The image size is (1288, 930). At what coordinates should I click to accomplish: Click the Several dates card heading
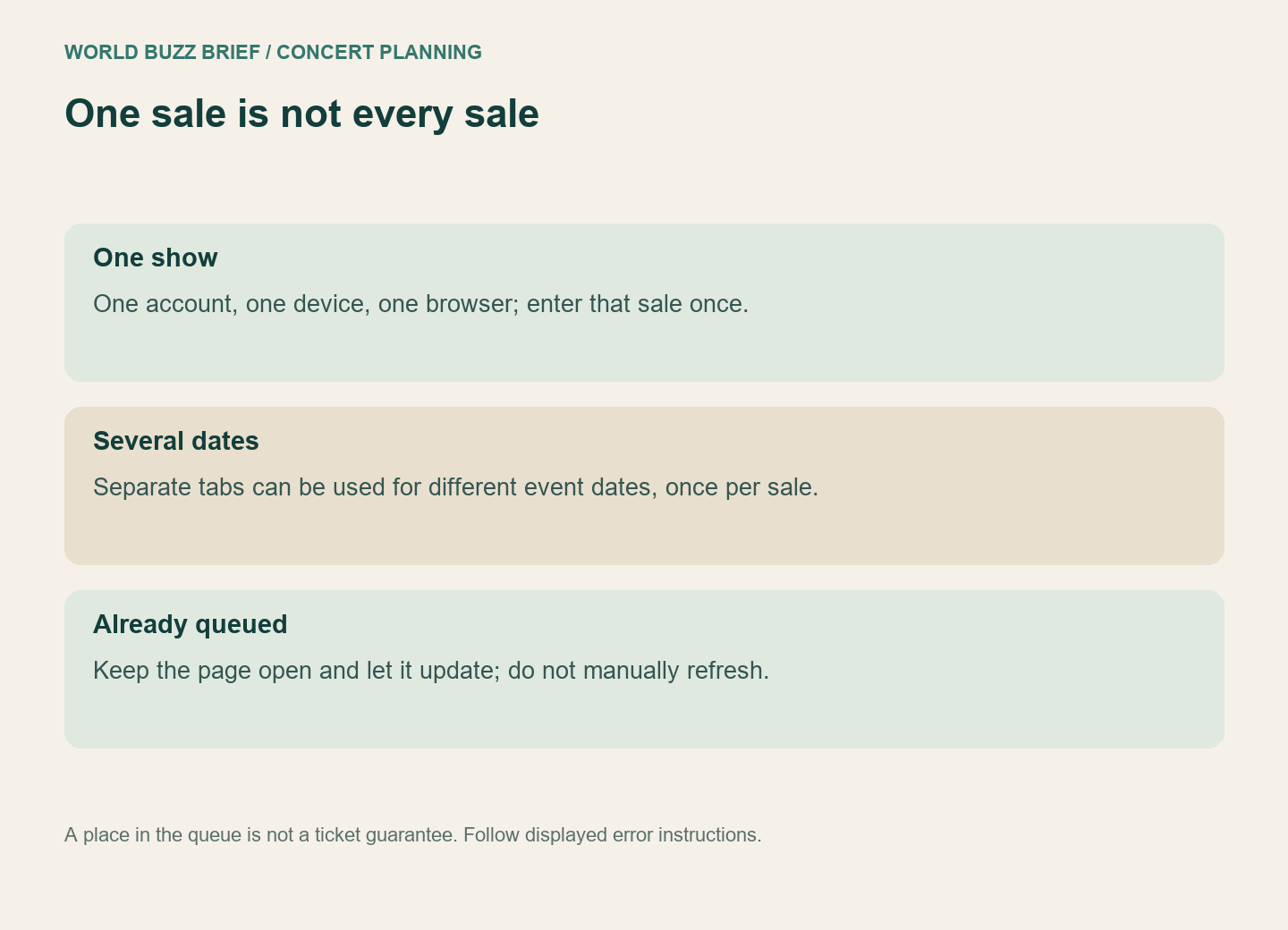176,441
